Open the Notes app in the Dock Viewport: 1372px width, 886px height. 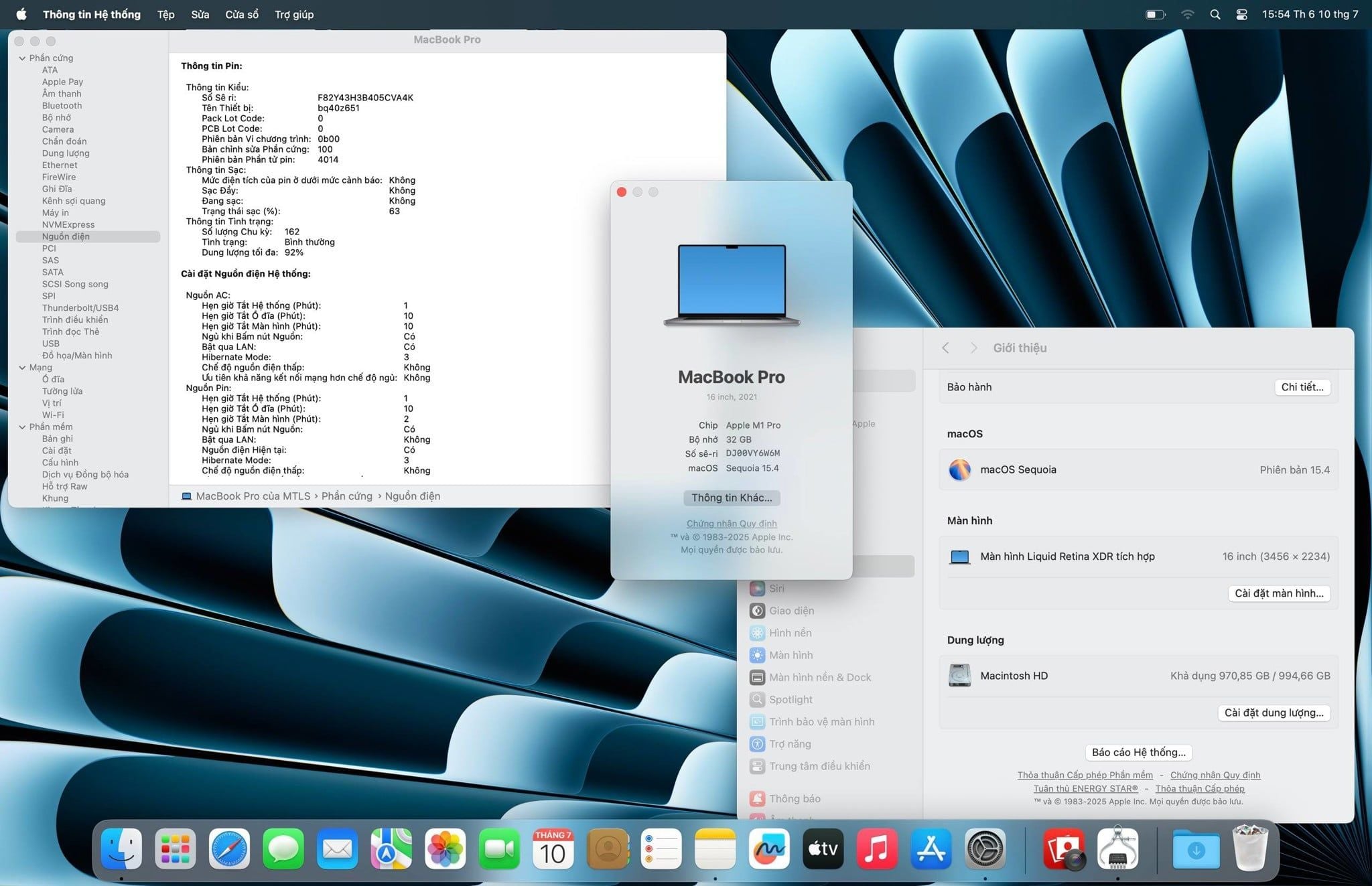(x=715, y=849)
